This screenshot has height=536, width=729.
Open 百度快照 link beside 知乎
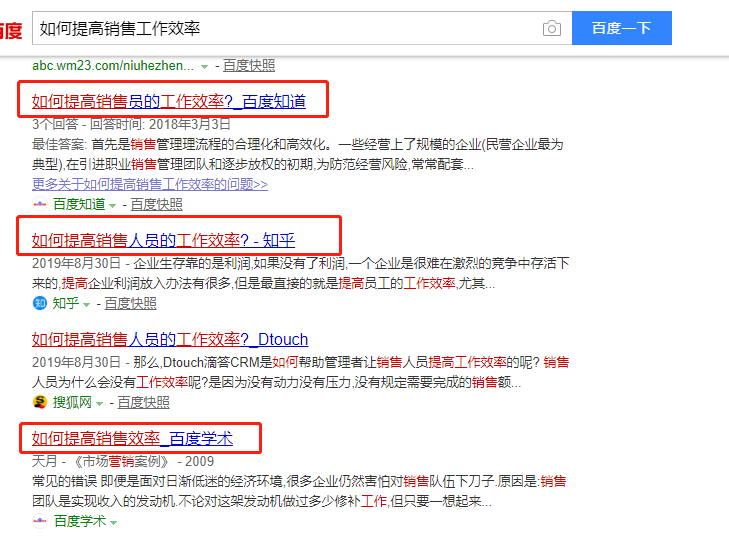pyautogui.click(x=130, y=303)
